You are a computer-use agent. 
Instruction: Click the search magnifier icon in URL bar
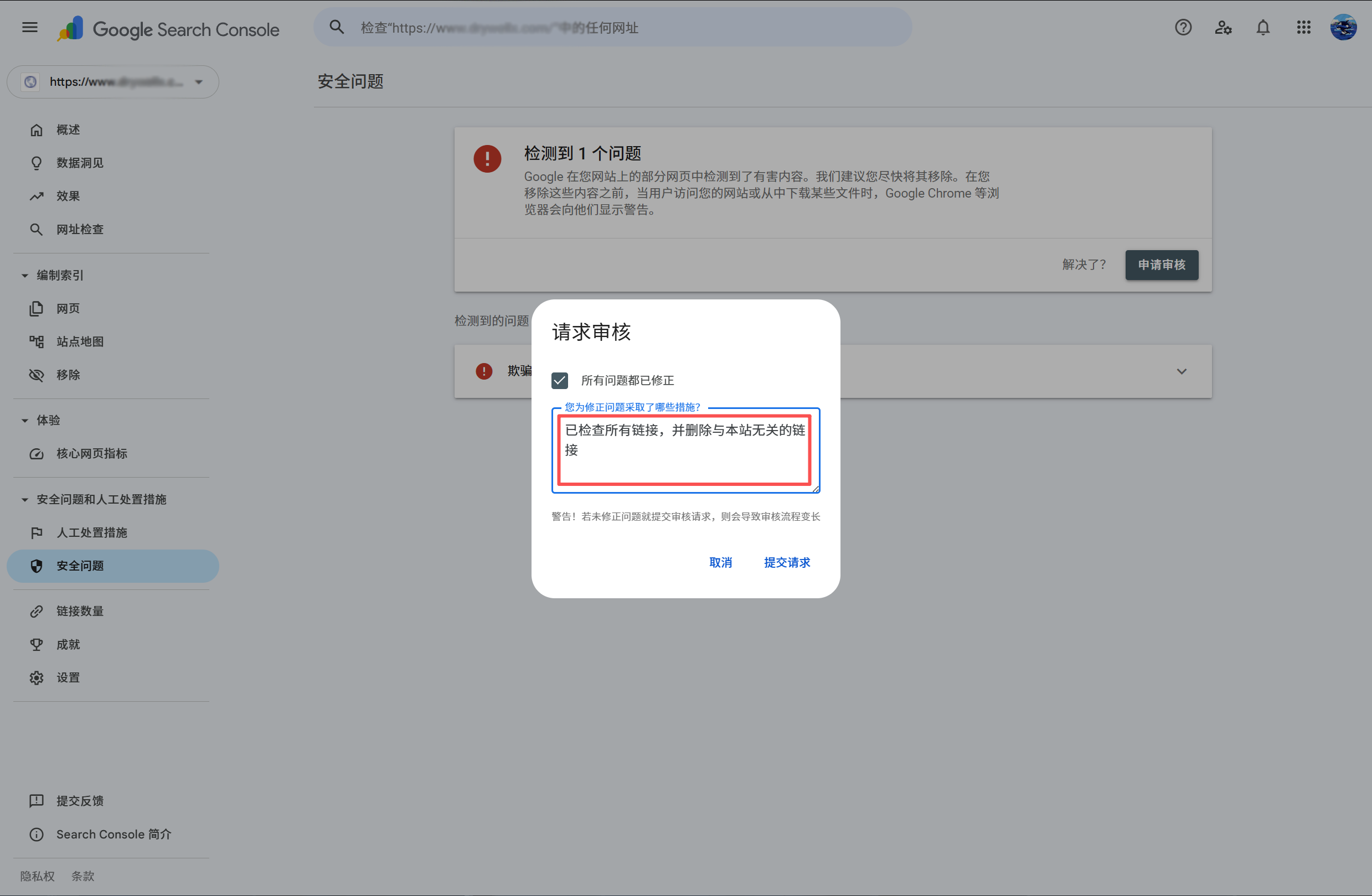tap(337, 27)
